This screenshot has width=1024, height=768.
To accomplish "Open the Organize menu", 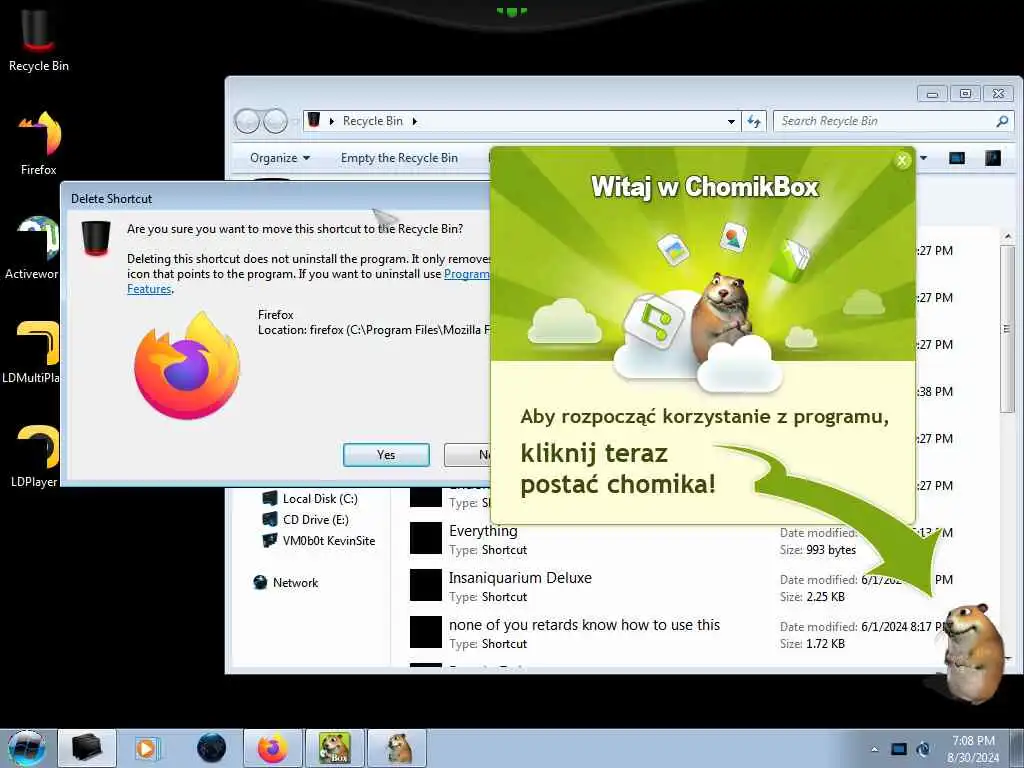I will pos(280,158).
